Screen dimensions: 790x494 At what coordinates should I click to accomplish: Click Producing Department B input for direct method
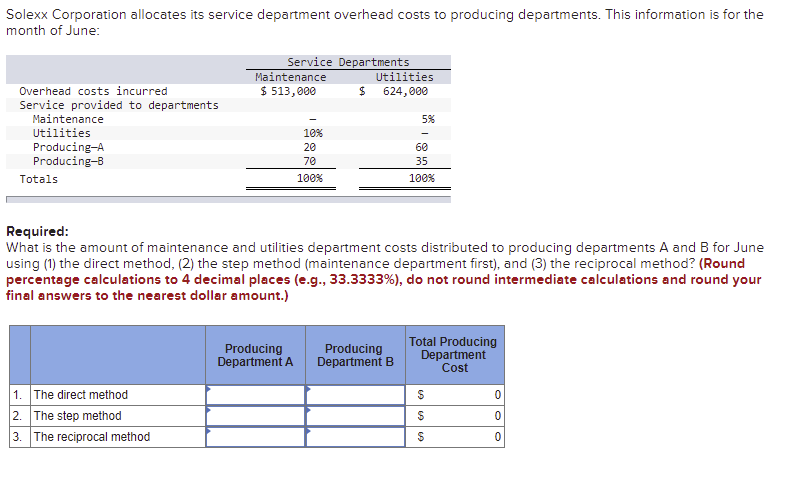click(355, 395)
